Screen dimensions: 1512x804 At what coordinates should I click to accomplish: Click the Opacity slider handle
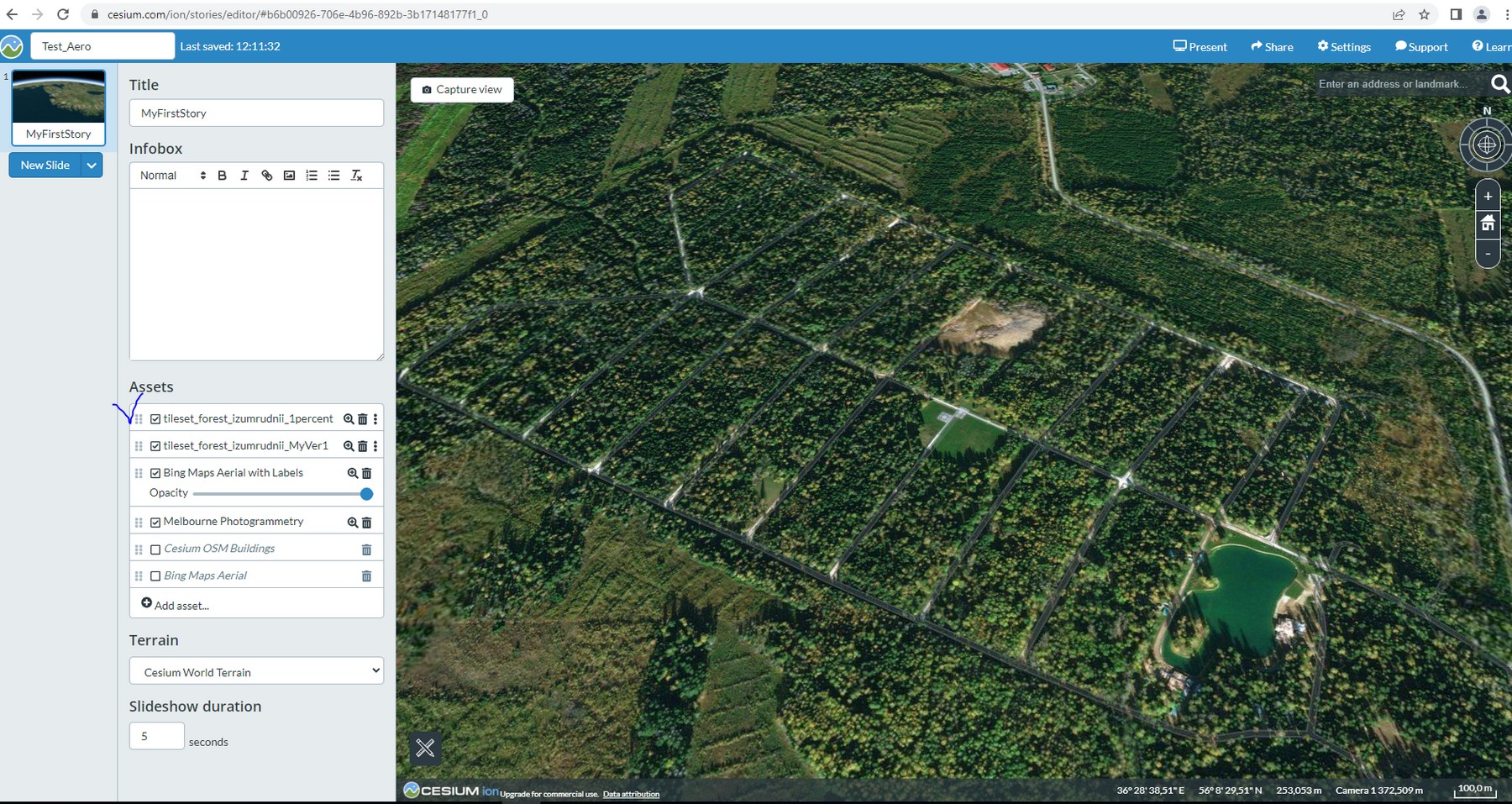[366, 494]
